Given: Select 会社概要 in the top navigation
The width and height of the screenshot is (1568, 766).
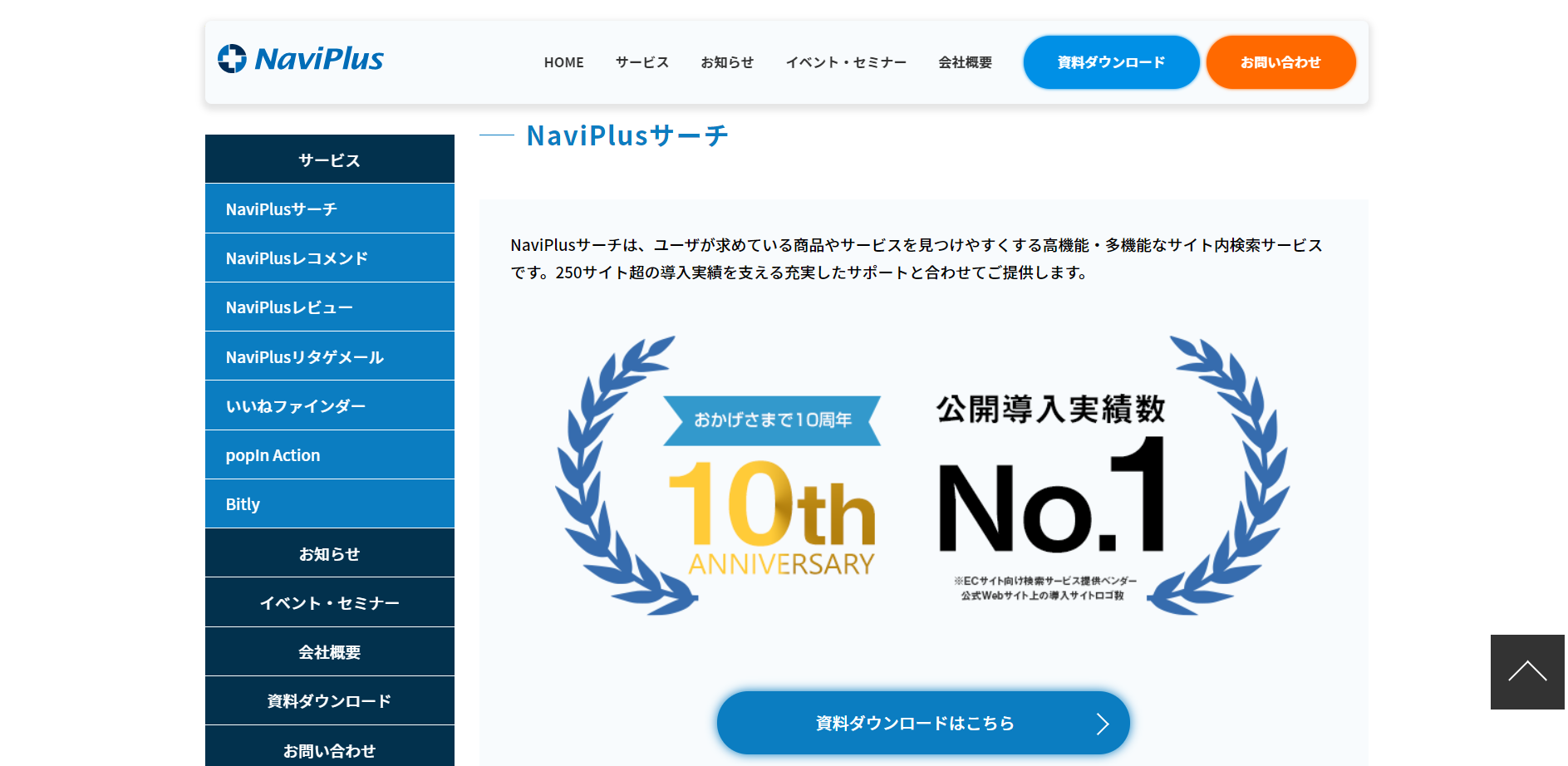Looking at the screenshot, I should (x=965, y=62).
